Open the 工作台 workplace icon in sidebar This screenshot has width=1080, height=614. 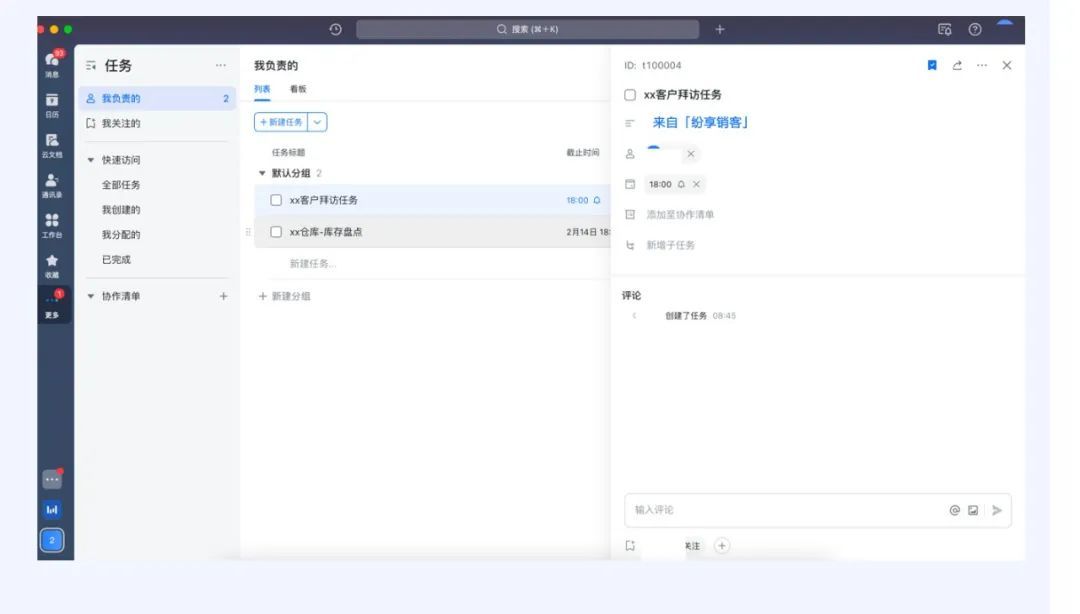click(52, 225)
